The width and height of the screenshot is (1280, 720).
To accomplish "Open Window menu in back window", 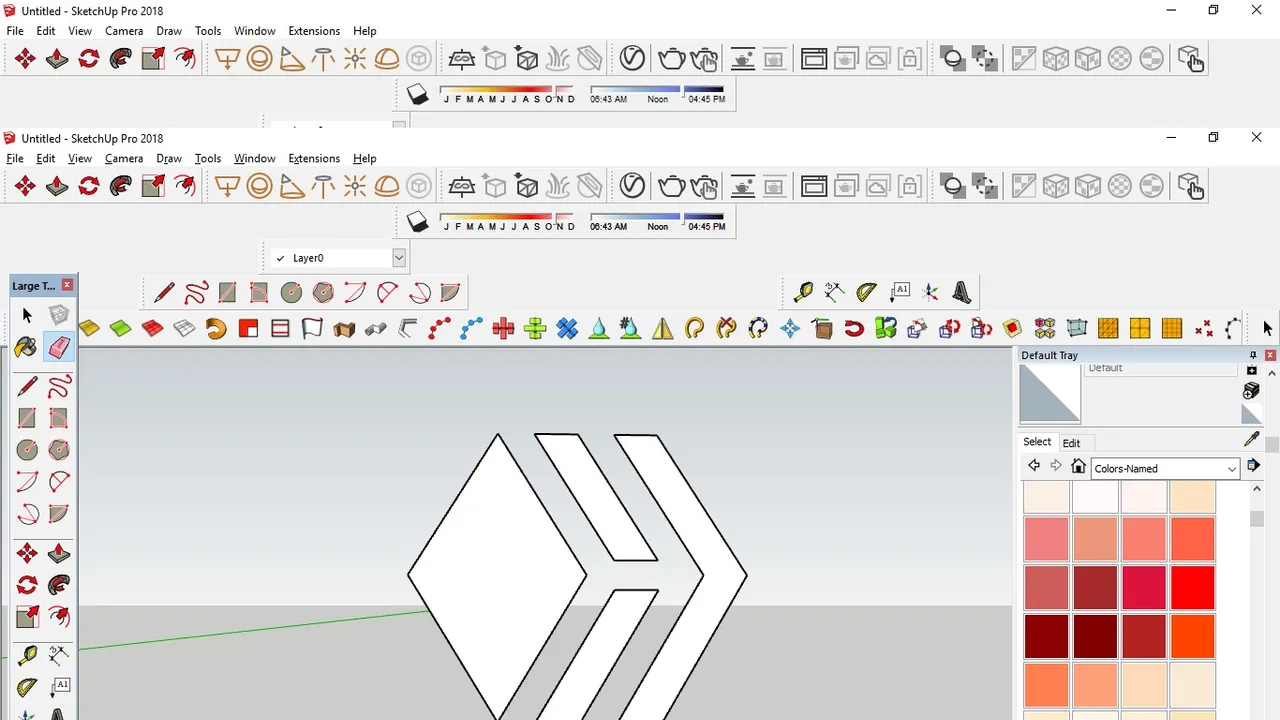I will [255, 31].
